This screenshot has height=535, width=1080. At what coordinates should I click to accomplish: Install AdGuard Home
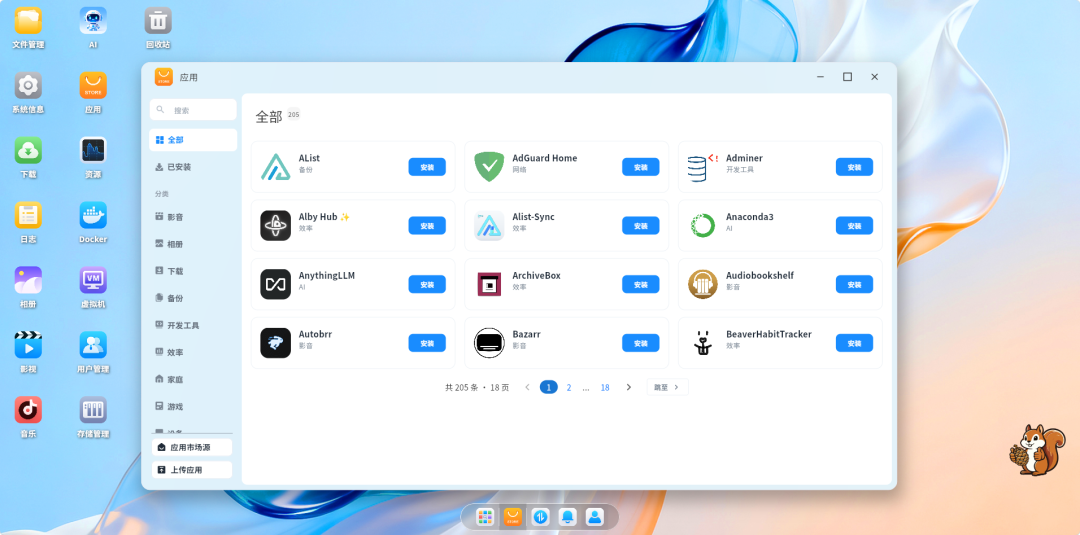pyautogui.click(x=641, y=167)
